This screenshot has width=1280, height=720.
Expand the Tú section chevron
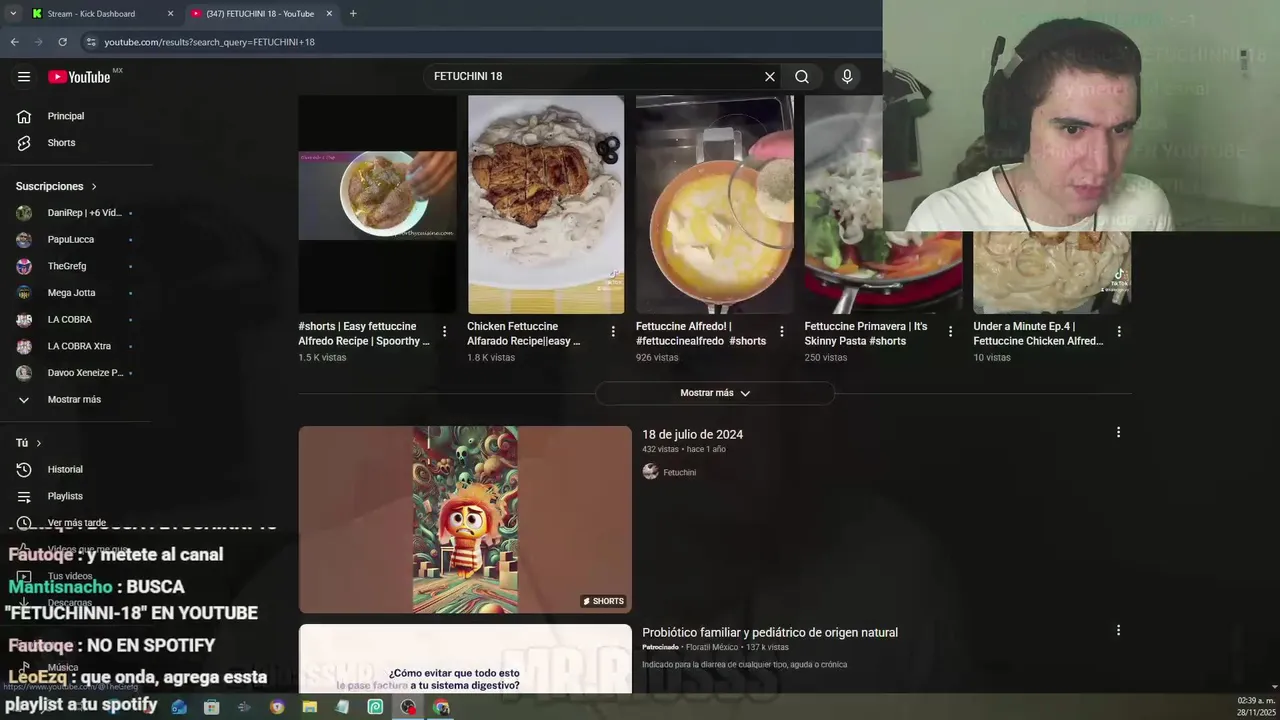coord(39,443)
